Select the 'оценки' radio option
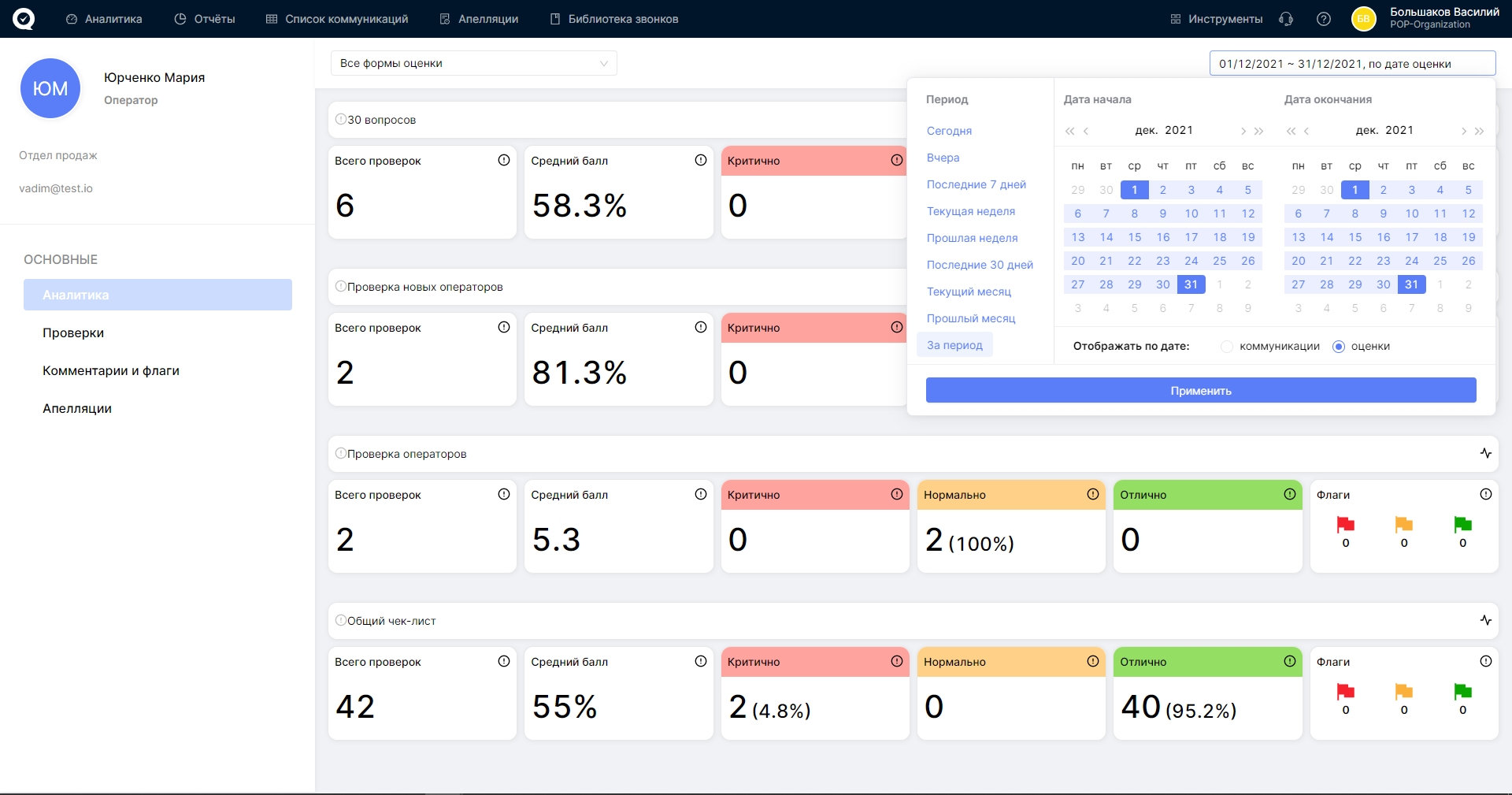 (1339, 347)
